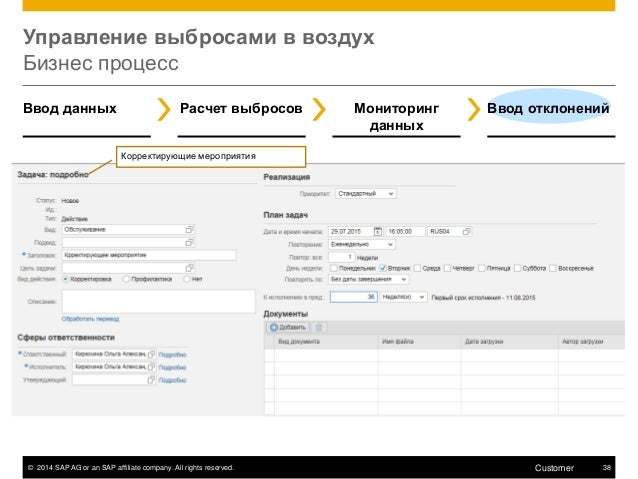Uncheck the Вторник checkbox
Viewport: 638px width, 479px height.
click(x=384, y=268)
